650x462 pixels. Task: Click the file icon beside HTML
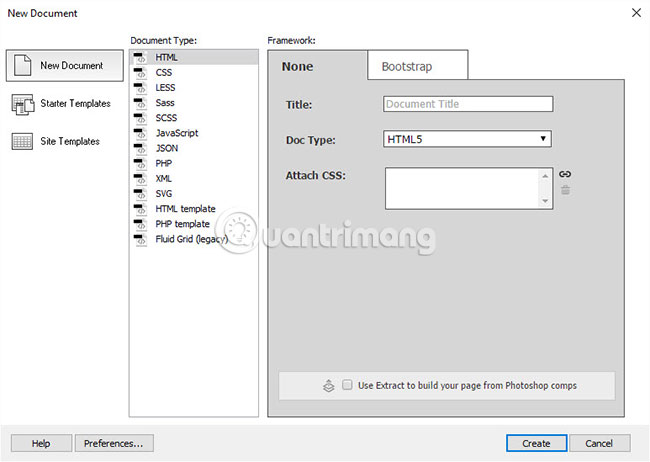pos(140,58)
